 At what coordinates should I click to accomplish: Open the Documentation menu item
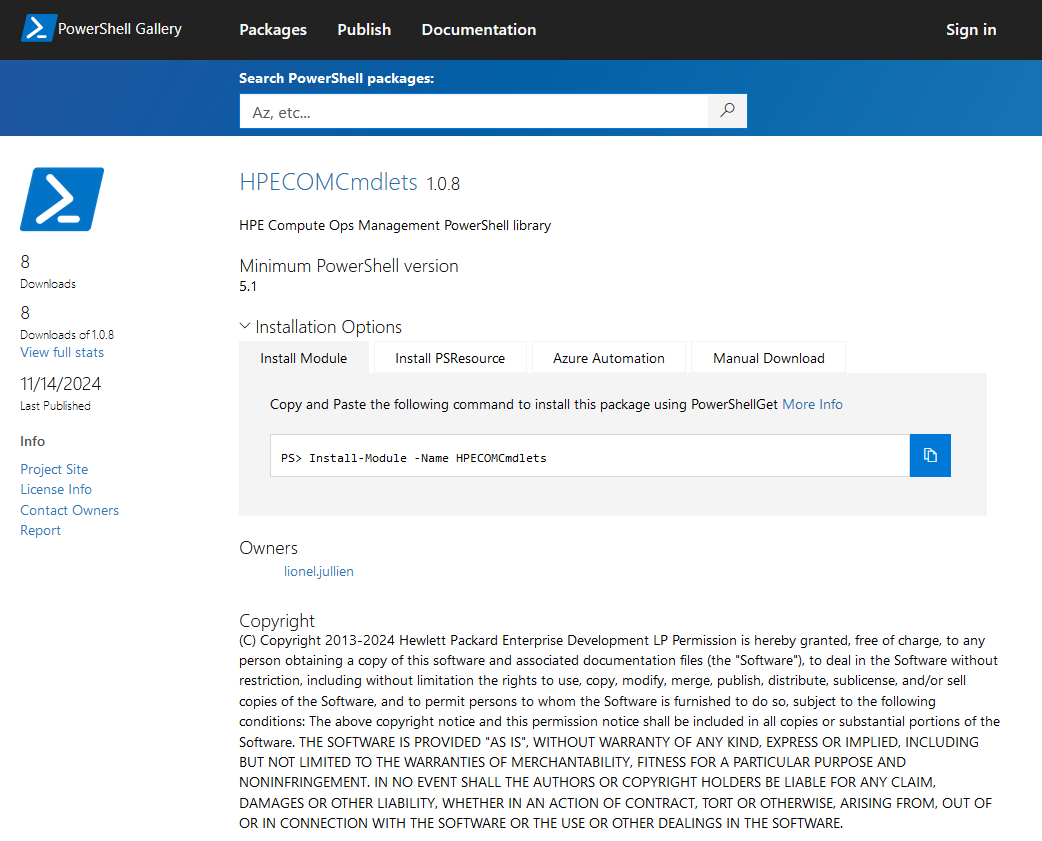(479, 30)
